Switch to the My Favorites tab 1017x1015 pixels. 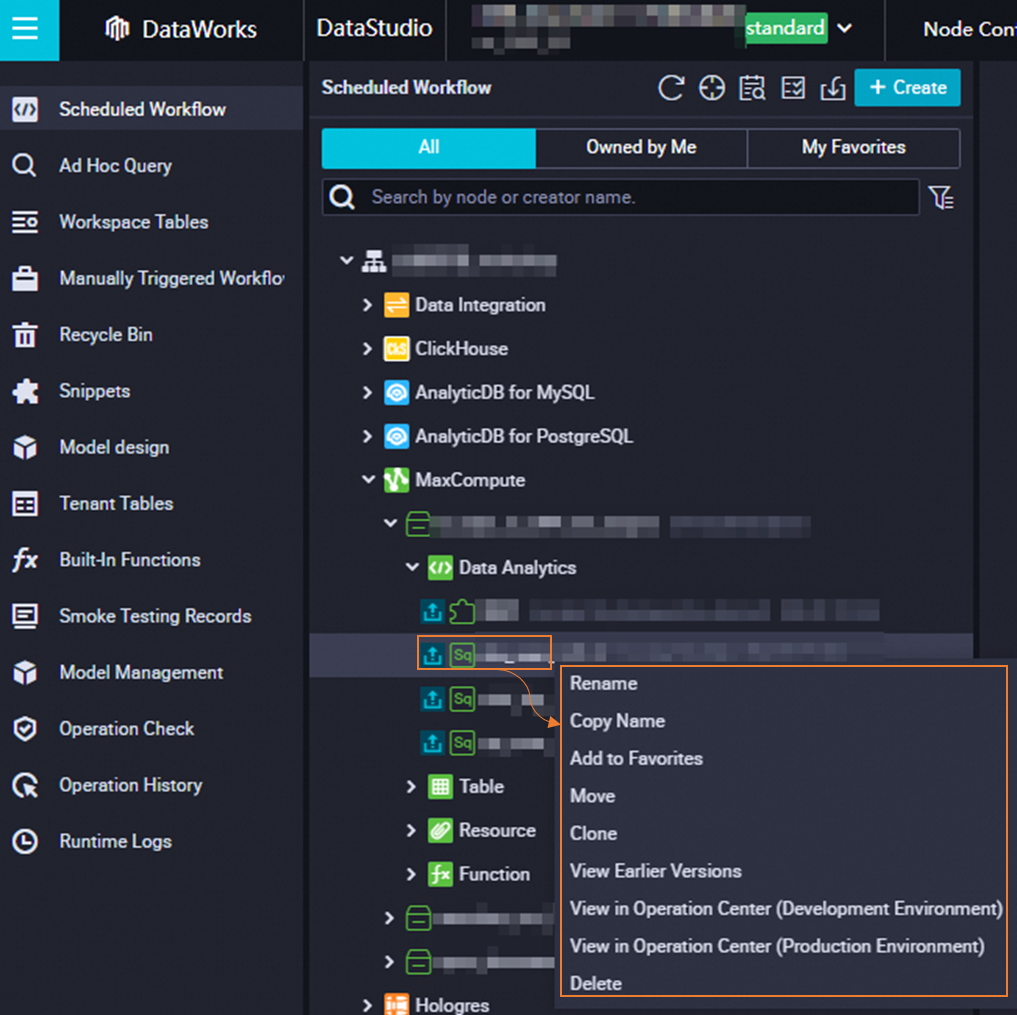(x=854, y=148)
